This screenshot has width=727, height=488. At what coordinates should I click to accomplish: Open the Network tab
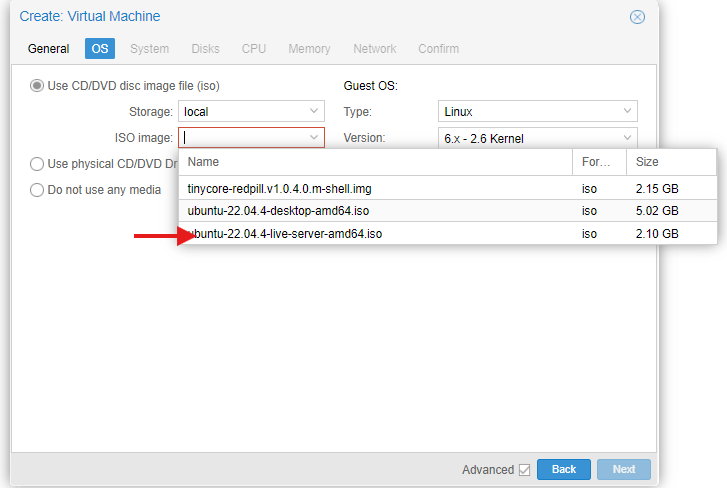coord(375,49)
